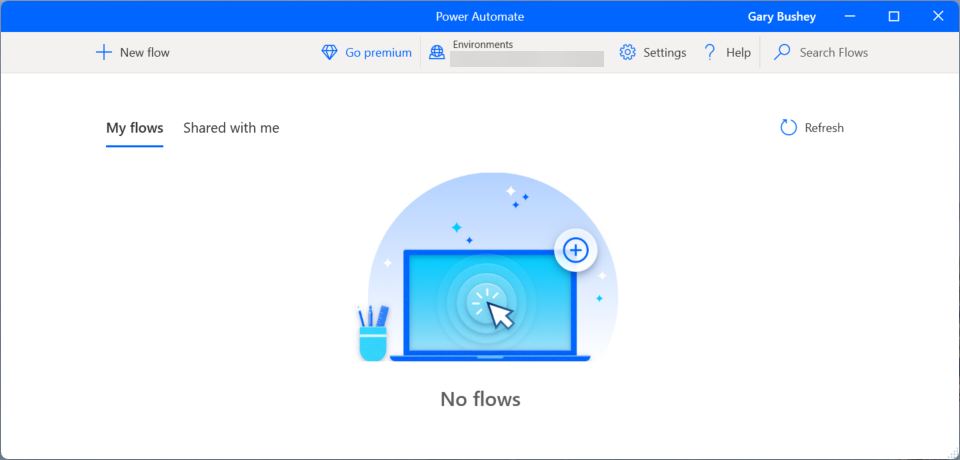Select the My flows tab

(135, 128)
